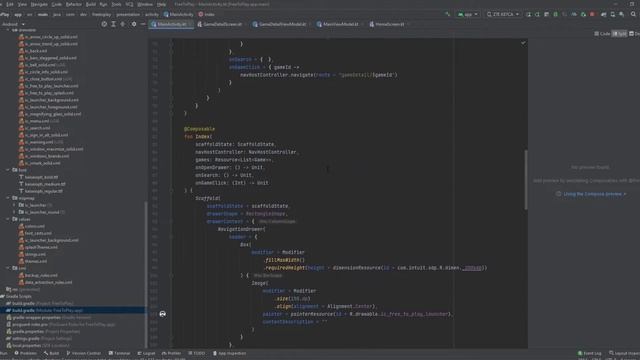Collapse the xml folder
Screen dimensions: 640x360
[x=8, y=268]
